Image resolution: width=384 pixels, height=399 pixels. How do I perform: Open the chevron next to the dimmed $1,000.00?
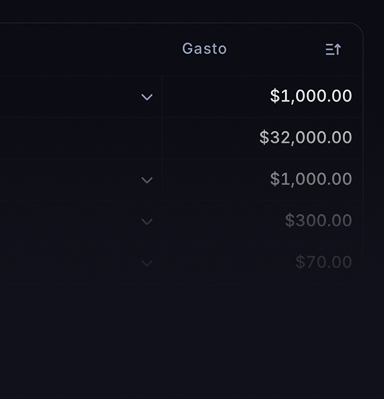pyautogui.click(x=147, y=180)
